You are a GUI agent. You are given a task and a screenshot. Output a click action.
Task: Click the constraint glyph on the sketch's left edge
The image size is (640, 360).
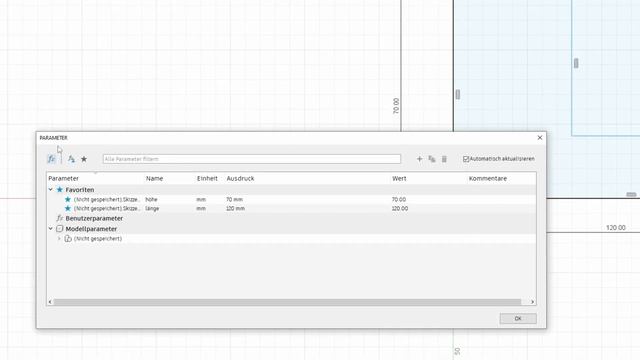click(x=458, y=95)
